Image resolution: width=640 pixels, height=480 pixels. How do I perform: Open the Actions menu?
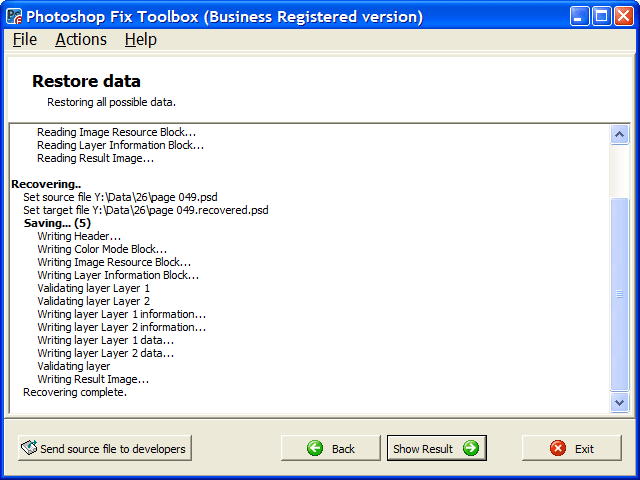tap(81, 40)
